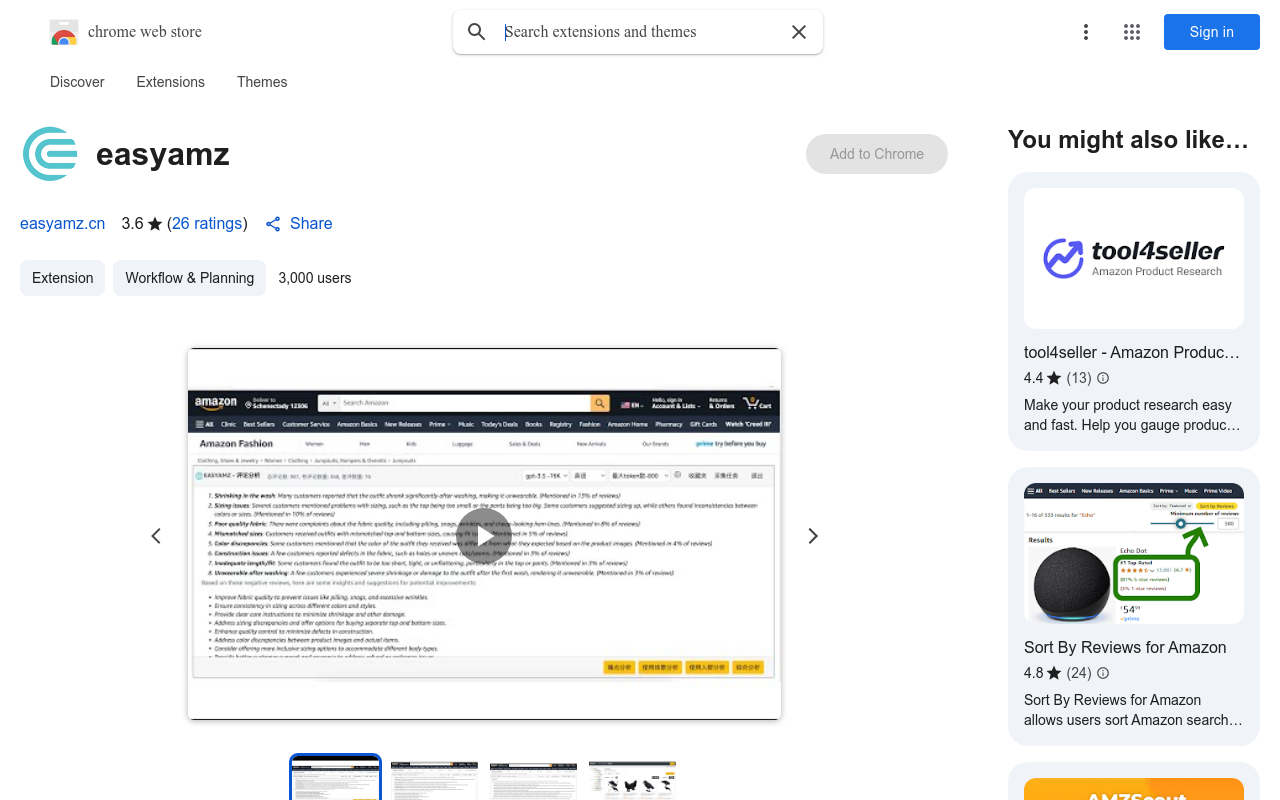Open the Extensions tab

[171, 82]
